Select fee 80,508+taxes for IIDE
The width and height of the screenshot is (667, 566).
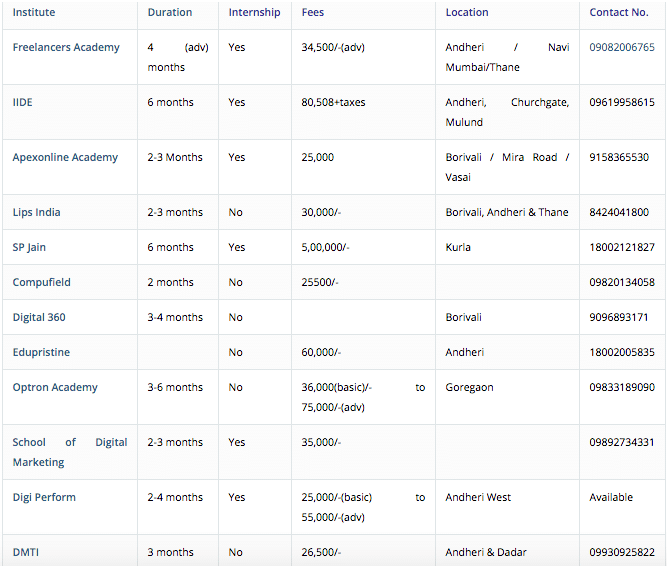(334, 102)
